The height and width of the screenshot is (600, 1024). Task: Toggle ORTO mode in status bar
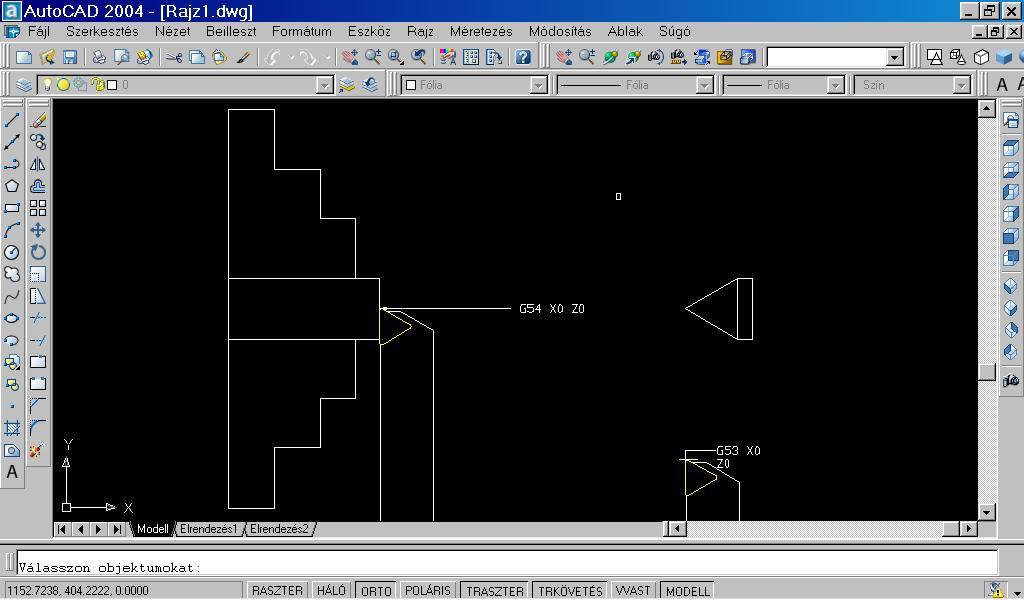[x=376, y=591]
